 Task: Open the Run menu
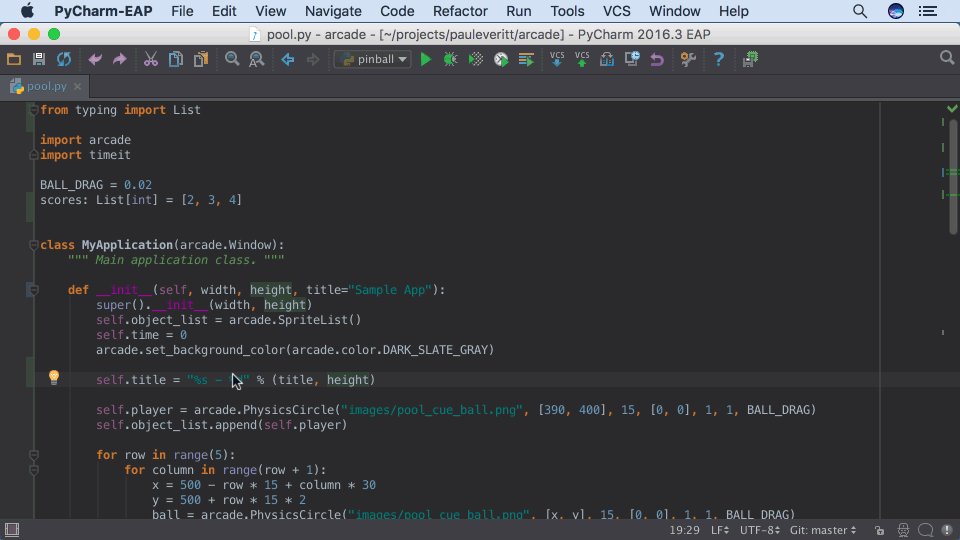tap(519, 11)
